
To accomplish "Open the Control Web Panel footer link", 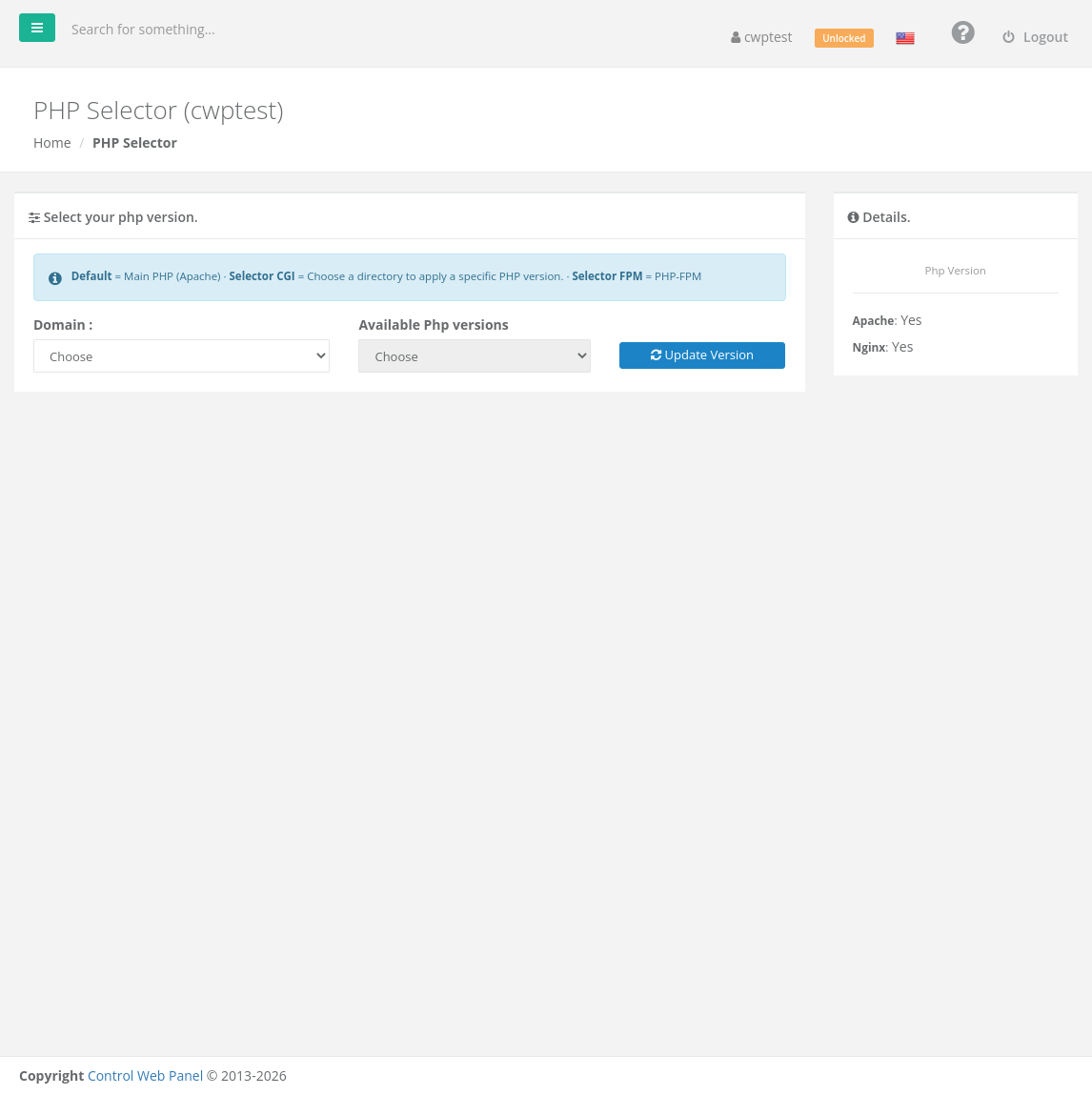I will (145, 1075).
